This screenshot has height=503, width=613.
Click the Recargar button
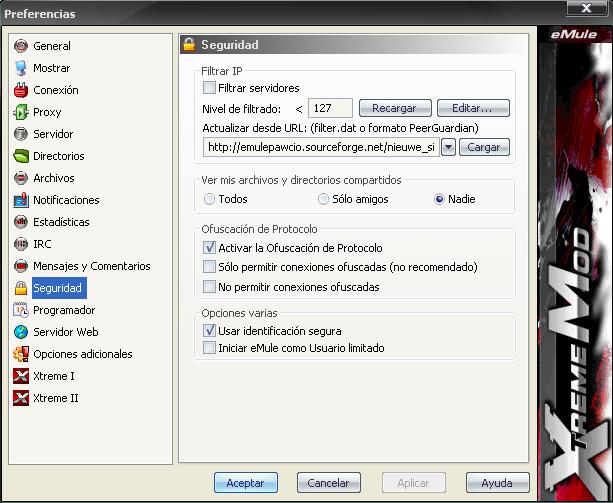(395, 108)
